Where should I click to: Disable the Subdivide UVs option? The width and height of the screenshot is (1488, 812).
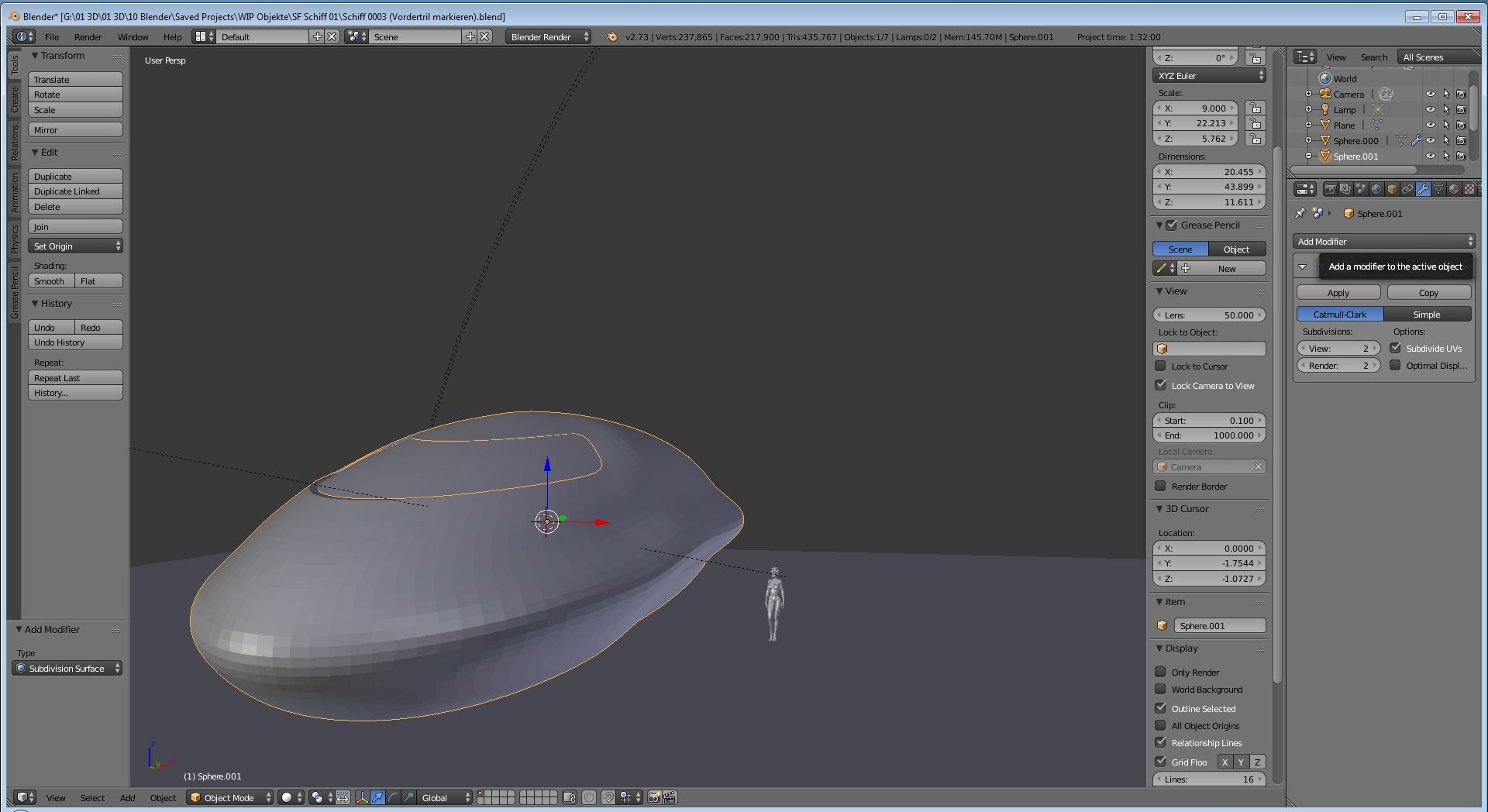click(1395, 349)
